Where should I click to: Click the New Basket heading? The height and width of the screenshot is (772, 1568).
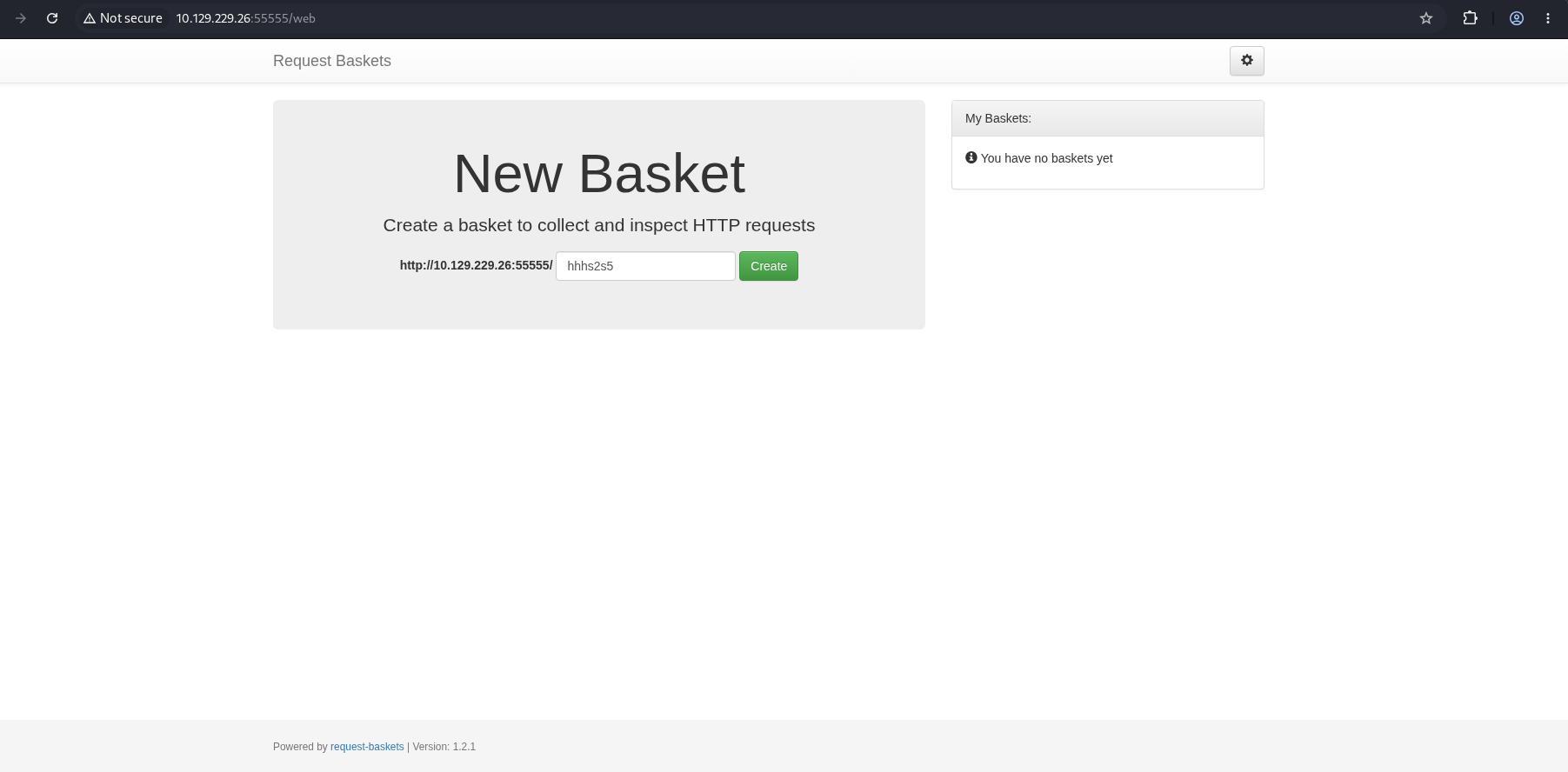point(599,174)
